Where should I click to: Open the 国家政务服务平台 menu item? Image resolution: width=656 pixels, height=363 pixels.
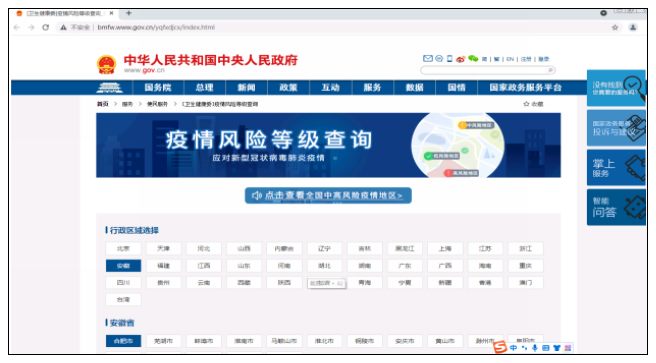[525, 87]
